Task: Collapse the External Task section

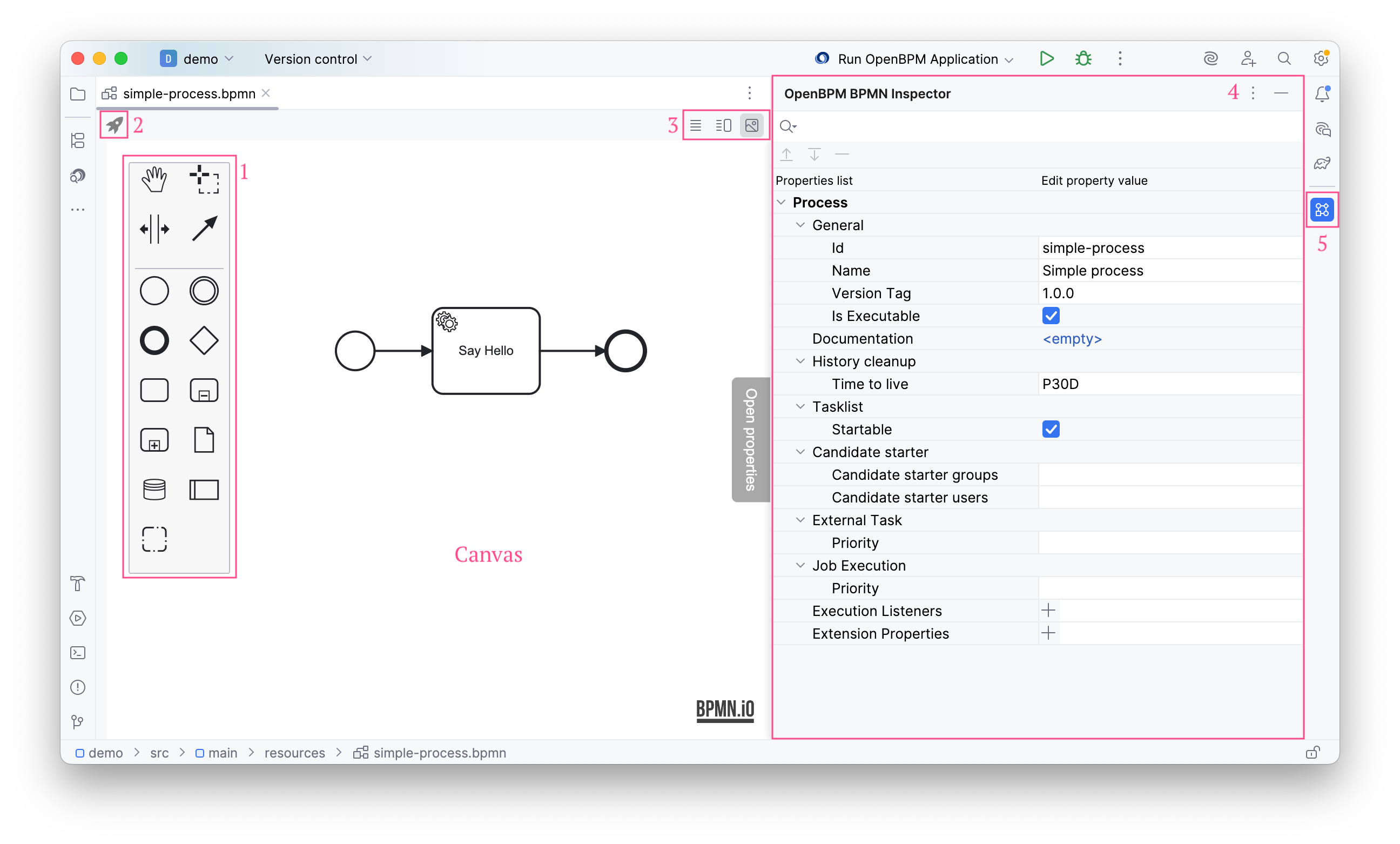Action: [800, 520]
